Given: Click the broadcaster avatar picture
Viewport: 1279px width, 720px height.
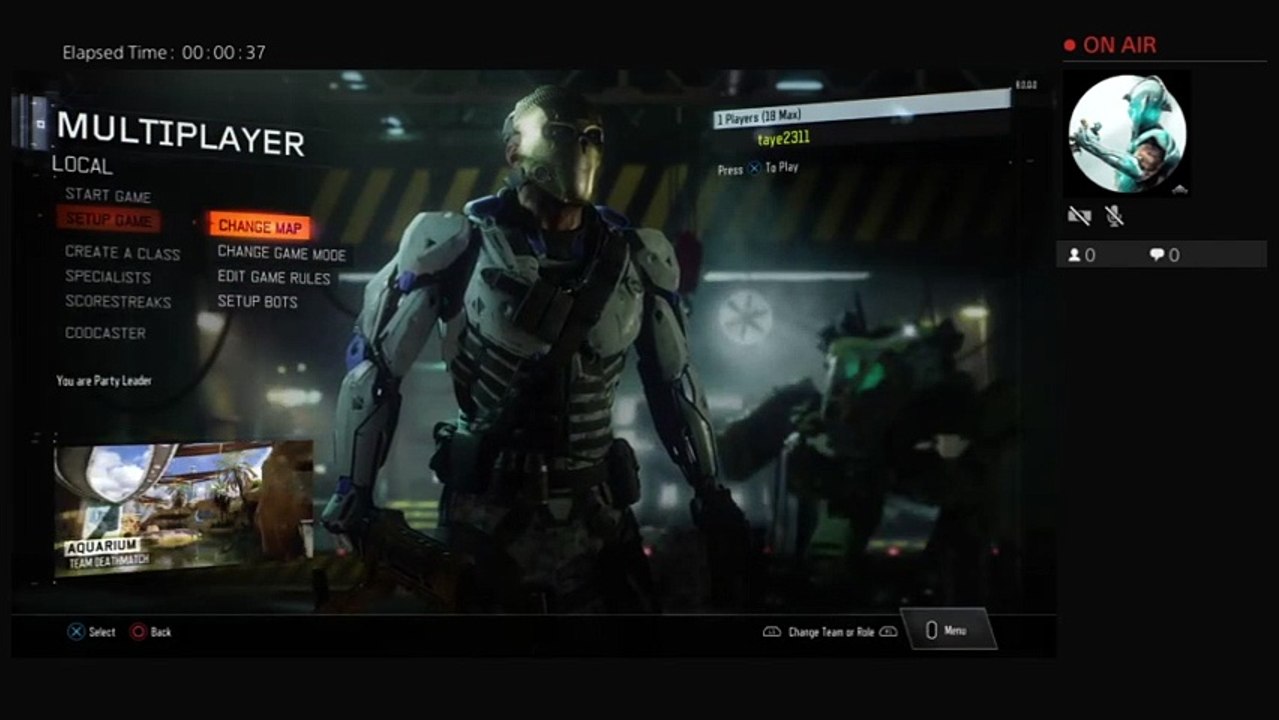Looking at the screenshot, I should pos(1127,134).
